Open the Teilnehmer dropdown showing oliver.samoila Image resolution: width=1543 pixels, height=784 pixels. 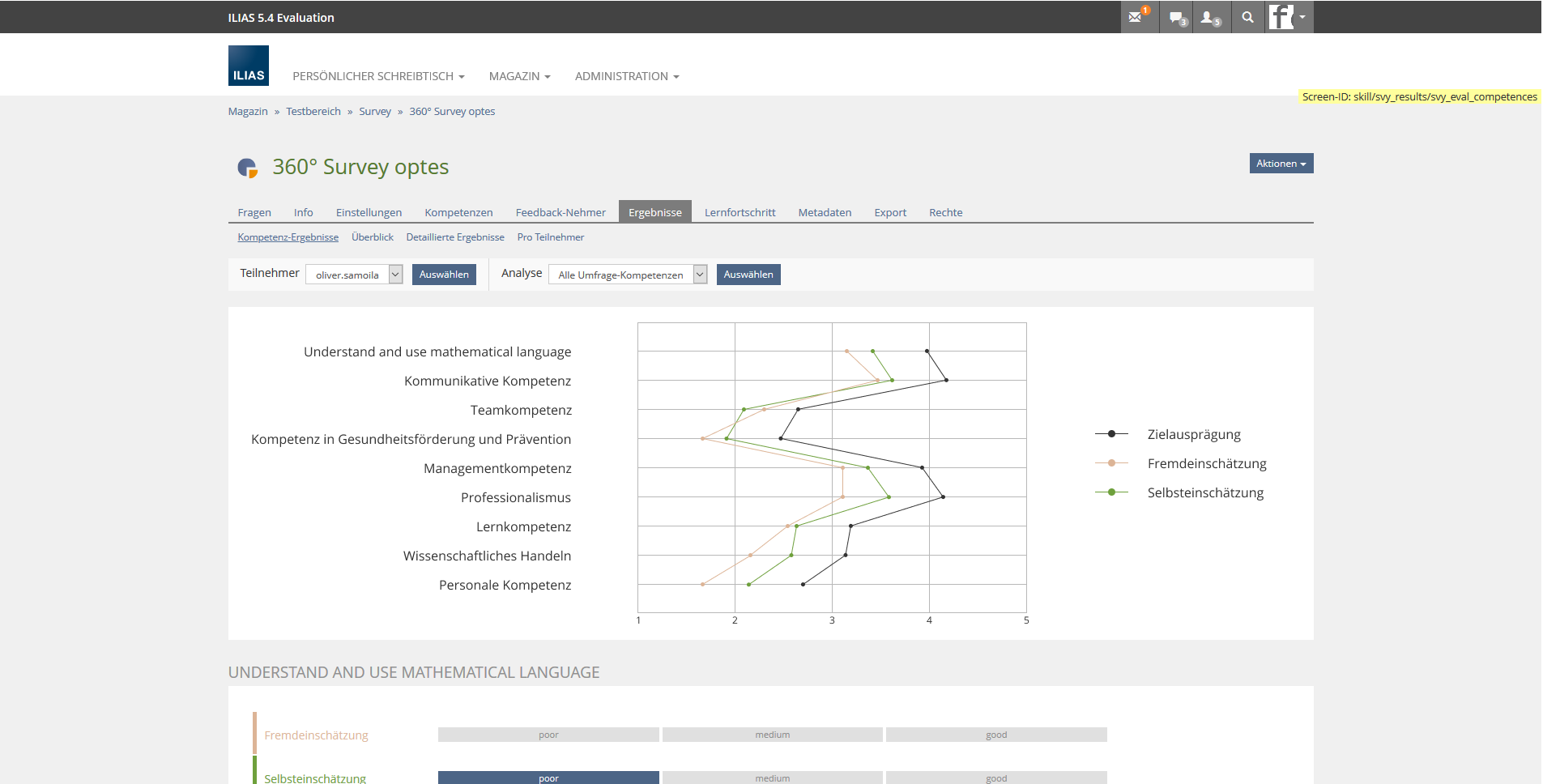point(354,275)
